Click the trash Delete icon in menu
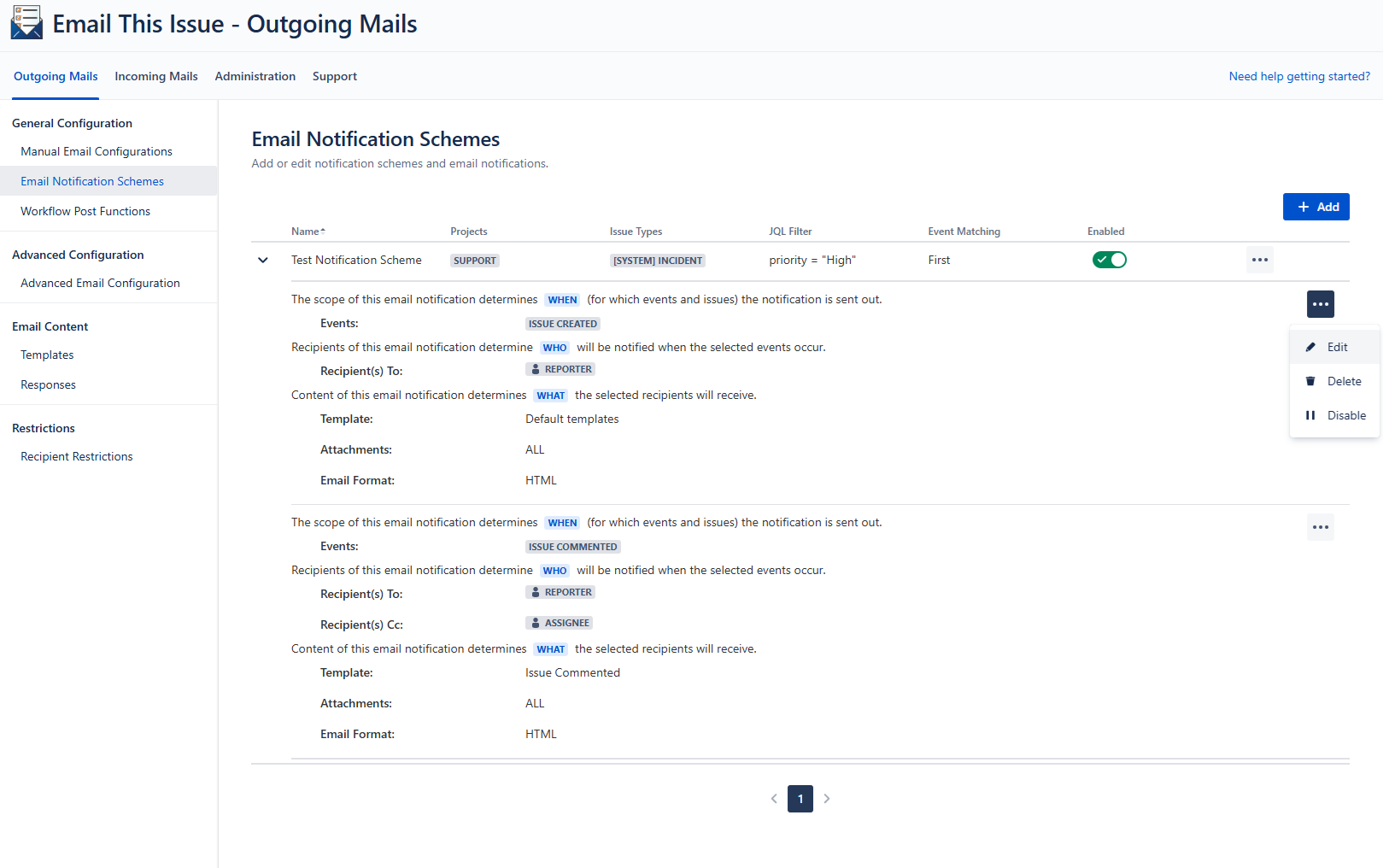The image size is (1383, 868). click(x=1310, y=381)
